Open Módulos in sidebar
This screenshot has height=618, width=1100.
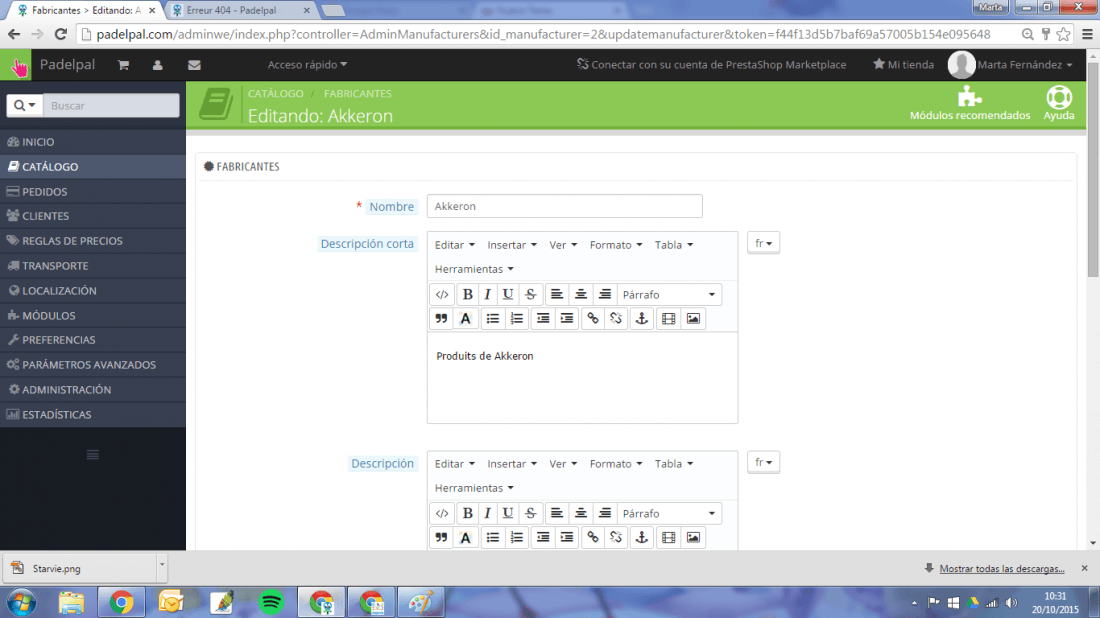tap(93, 316)
